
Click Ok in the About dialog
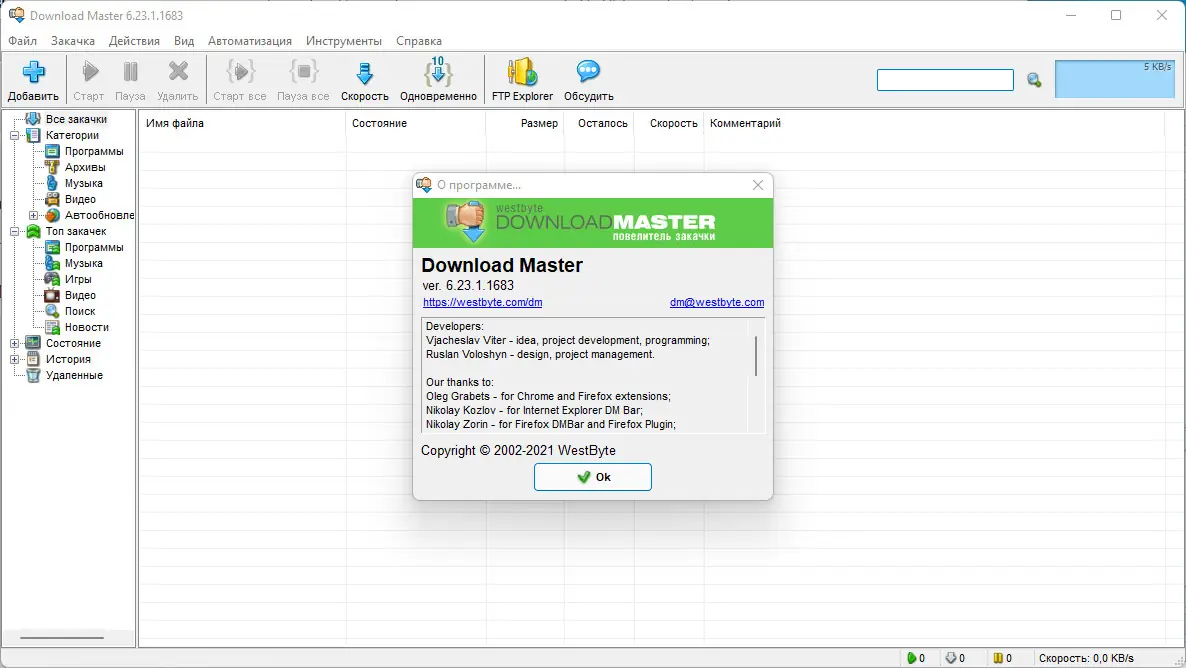pyautogui.click(x=592, y=477)
